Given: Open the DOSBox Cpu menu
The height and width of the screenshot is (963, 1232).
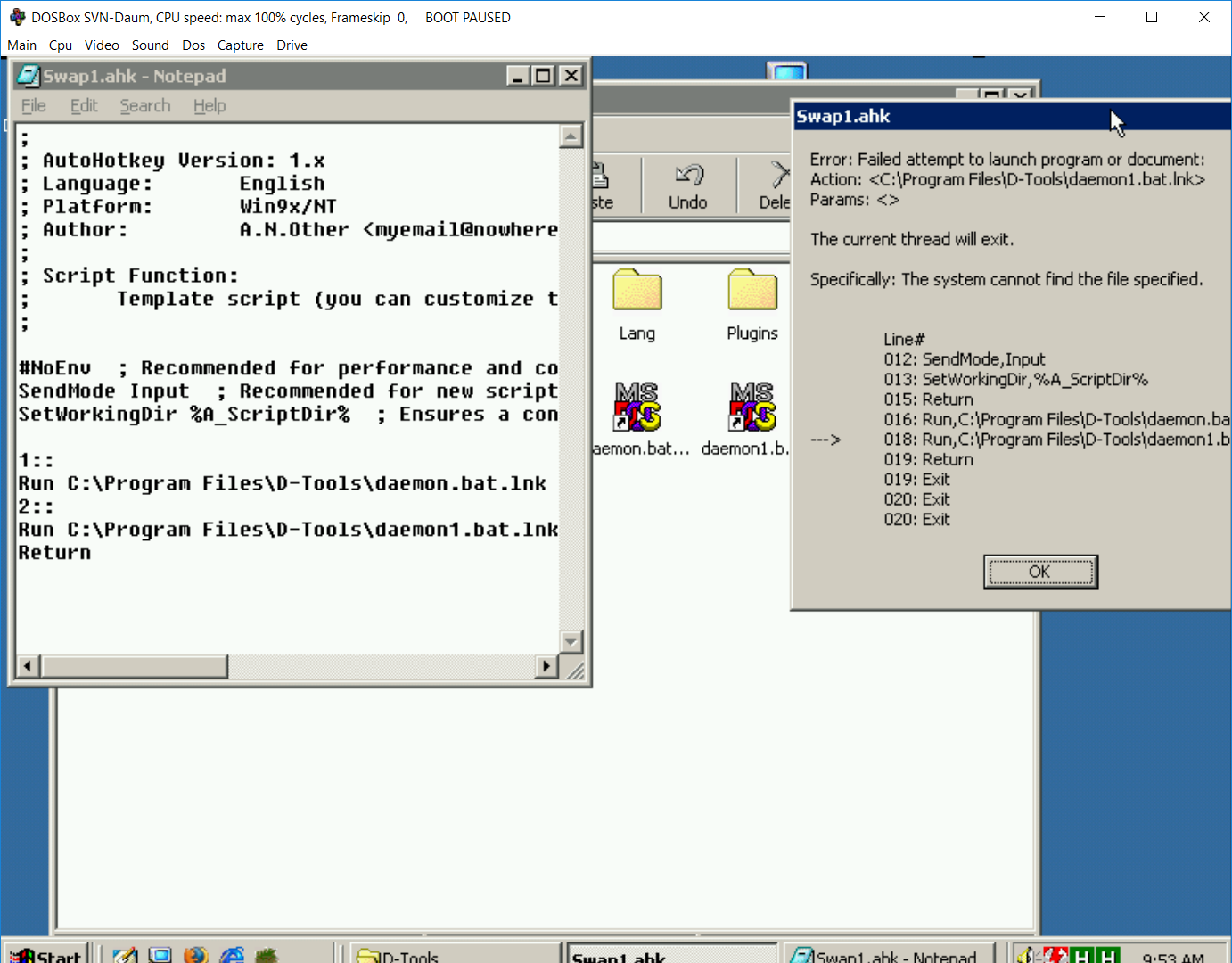Looking at the screenshot, I should coord(61,45).
